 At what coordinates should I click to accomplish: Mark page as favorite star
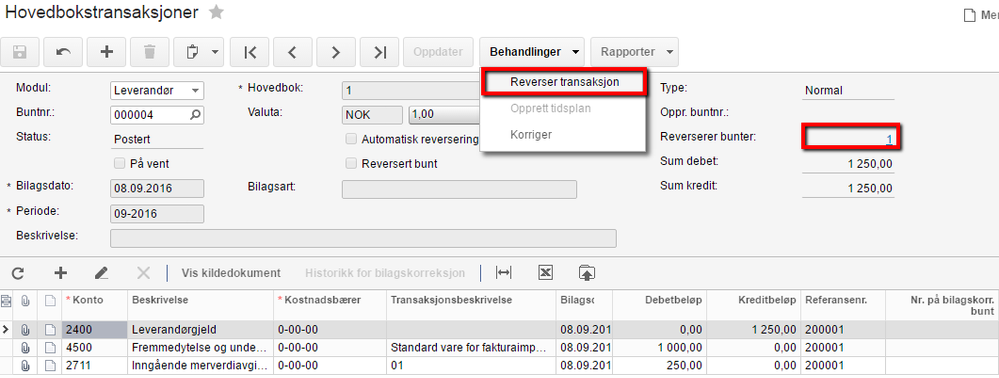click(x=217, y=11)
